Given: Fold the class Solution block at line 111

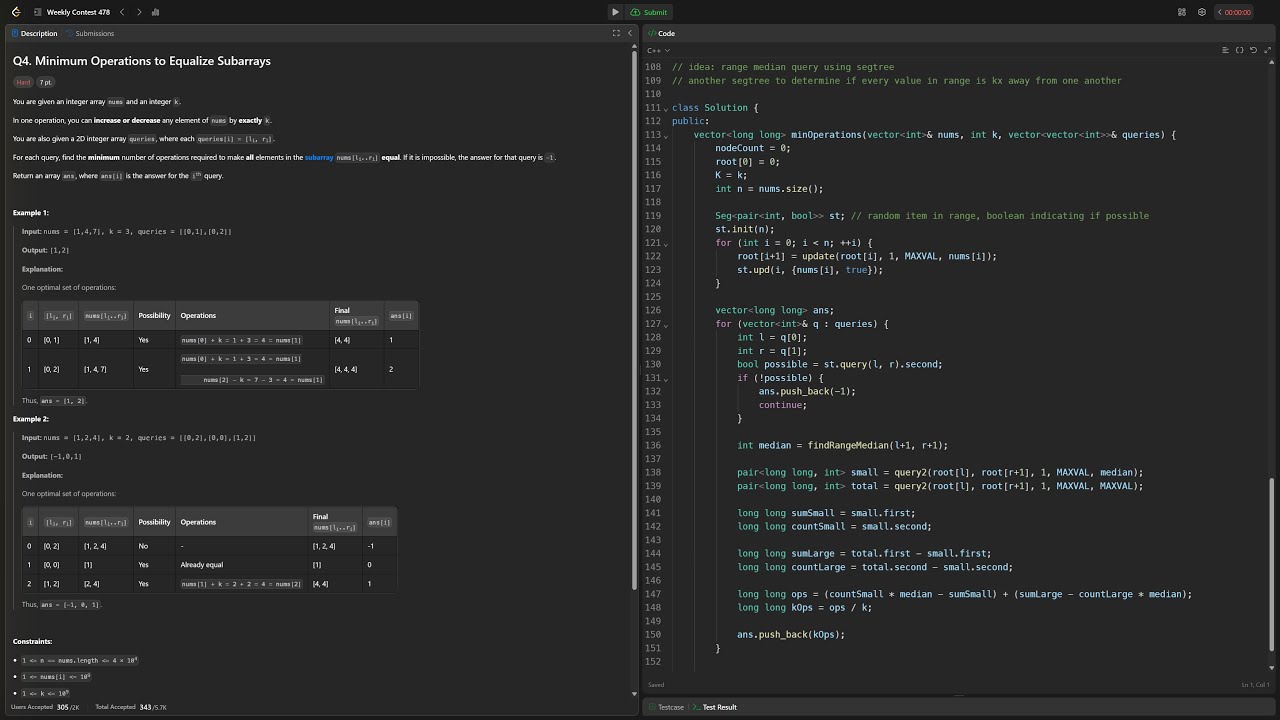Looking at the screenshot, I should pos(666,108).
